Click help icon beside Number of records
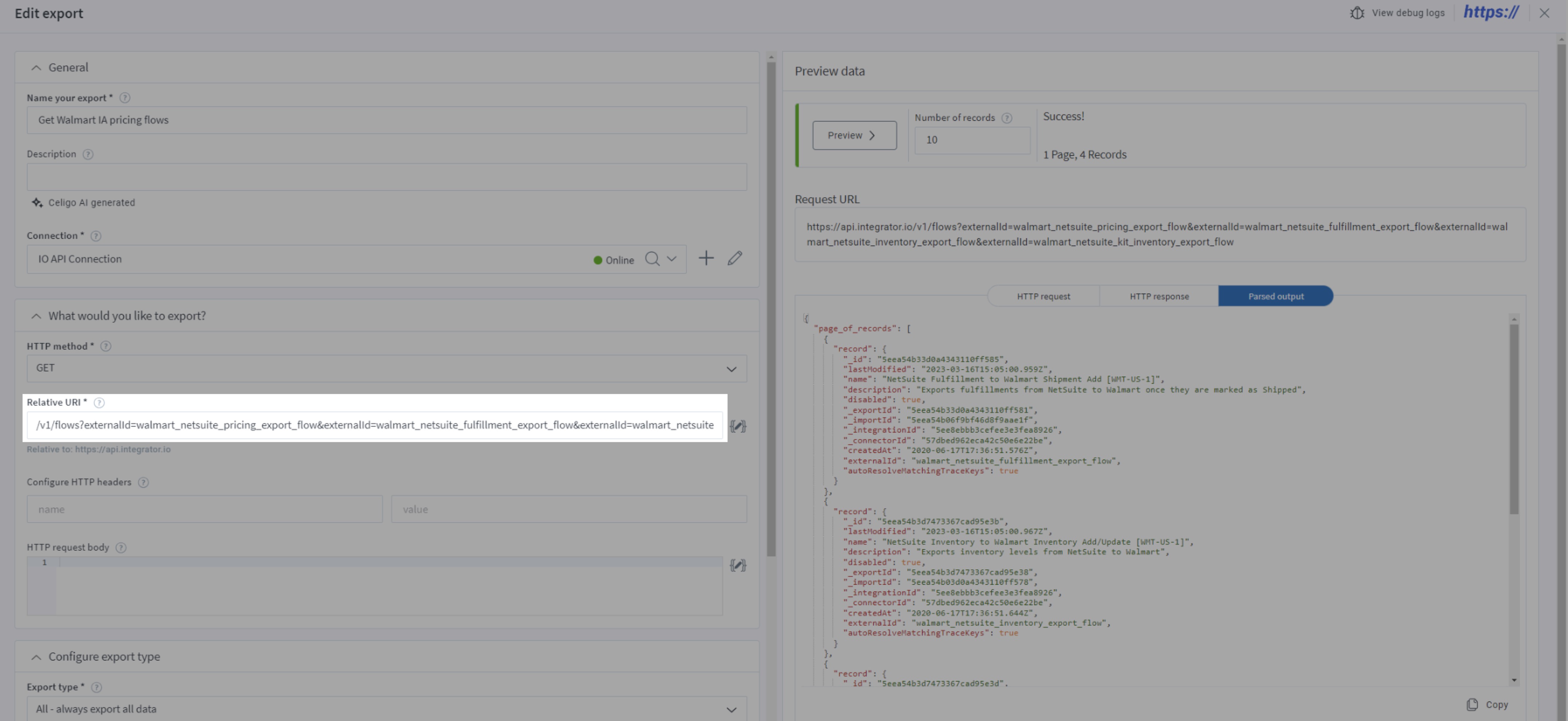 (1007, 118)
